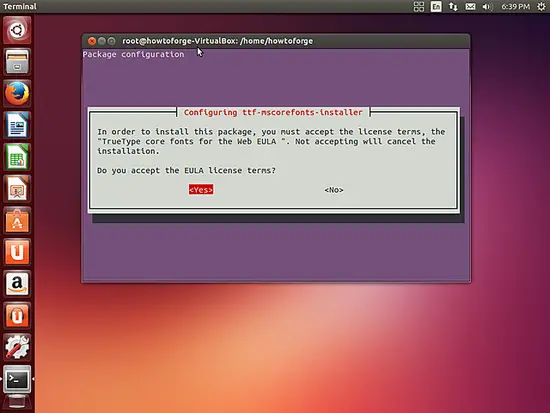Open the En keyboard layout indicator
Image resolution: width=550 pixels, height=413 pixels.
(x=436, y=7)
